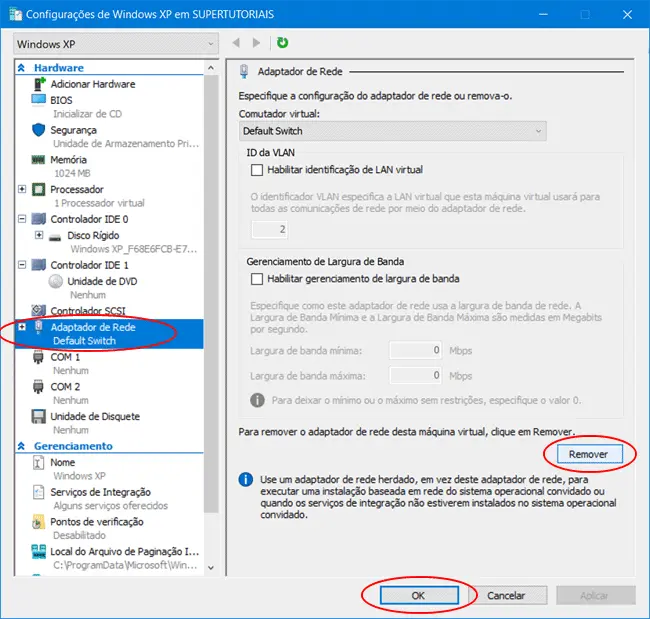Click the BIOS monitor icon

tap(39, 100)
